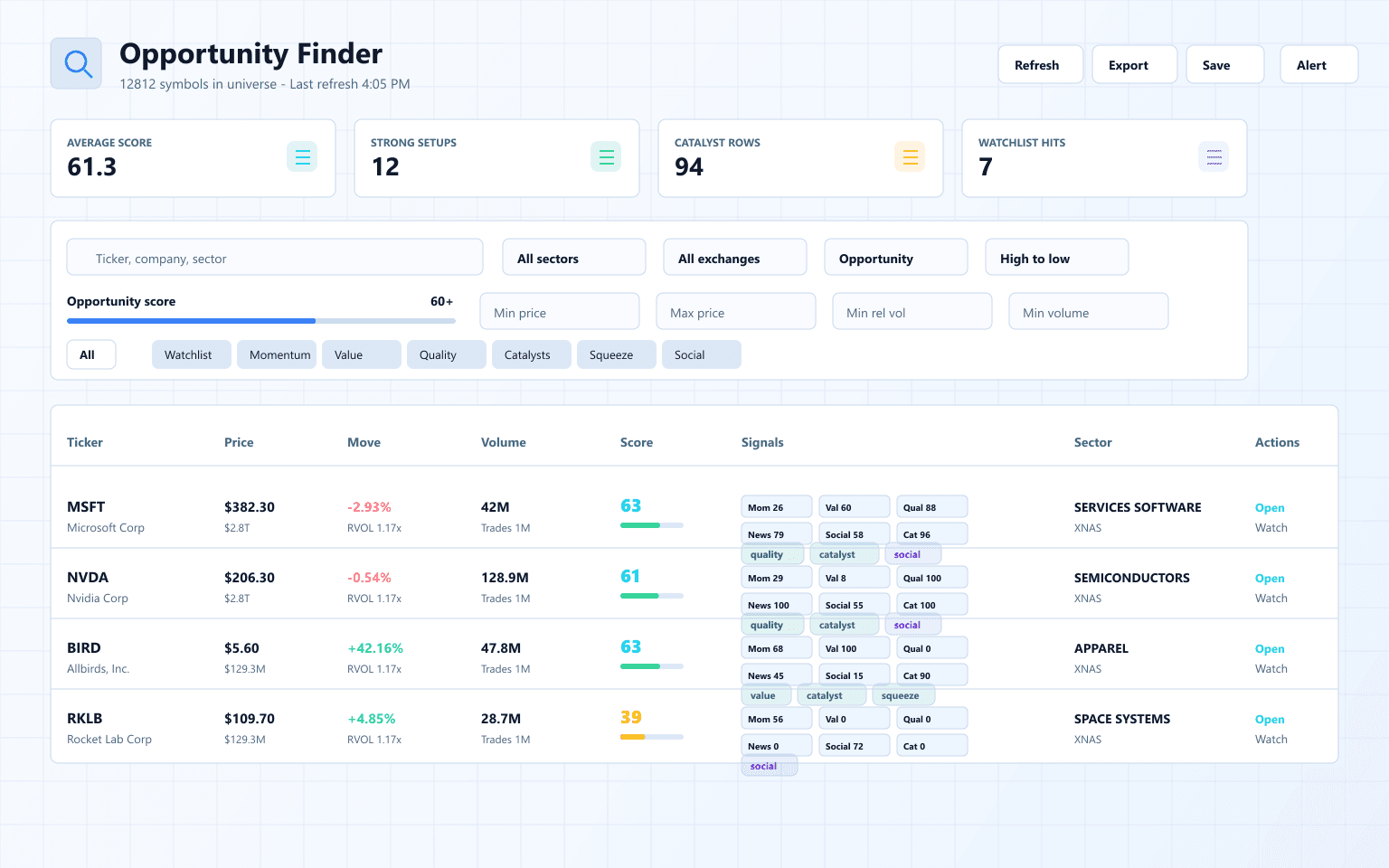This screenshot has height=868, width=1389.
Task: Open the BIRD row
Action: coord(1270,649)
